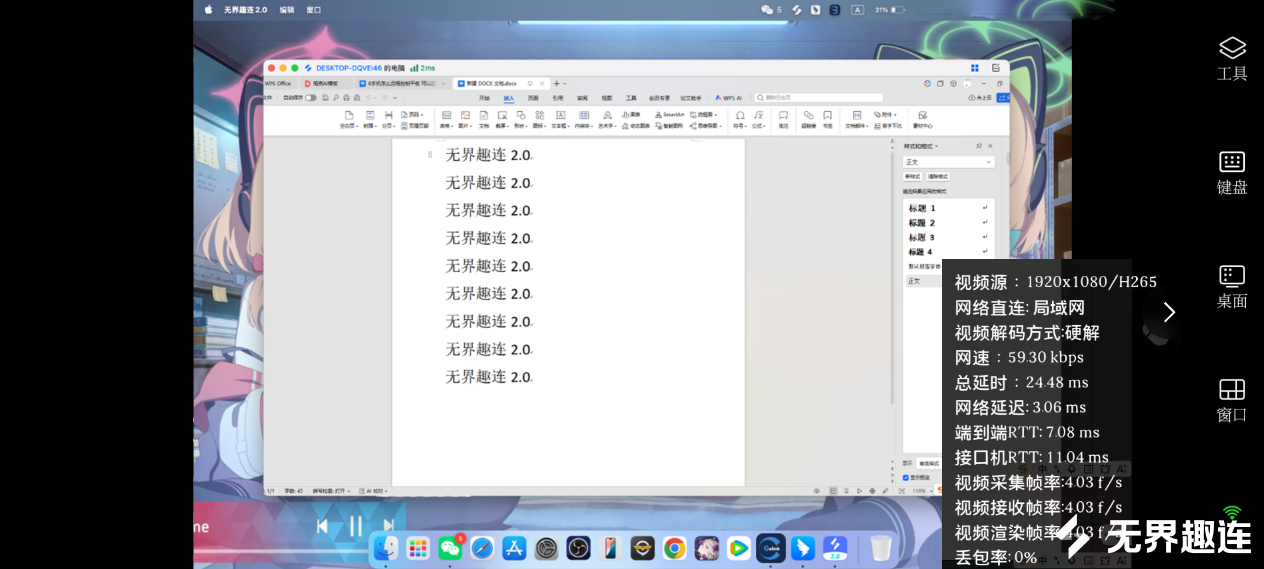Switch to the 插入 ribbon tab
The image size is (1264, 569).
coord(509,98)
